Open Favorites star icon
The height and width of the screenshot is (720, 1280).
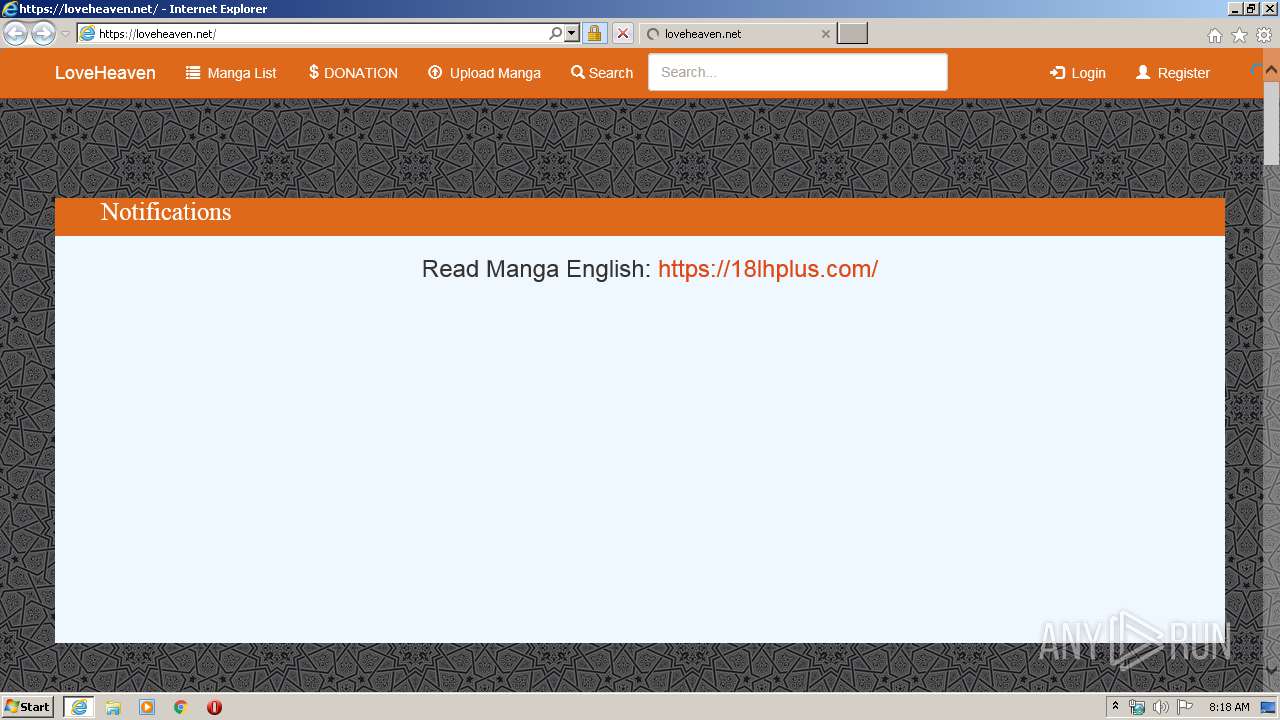(x=1239, y=35)
